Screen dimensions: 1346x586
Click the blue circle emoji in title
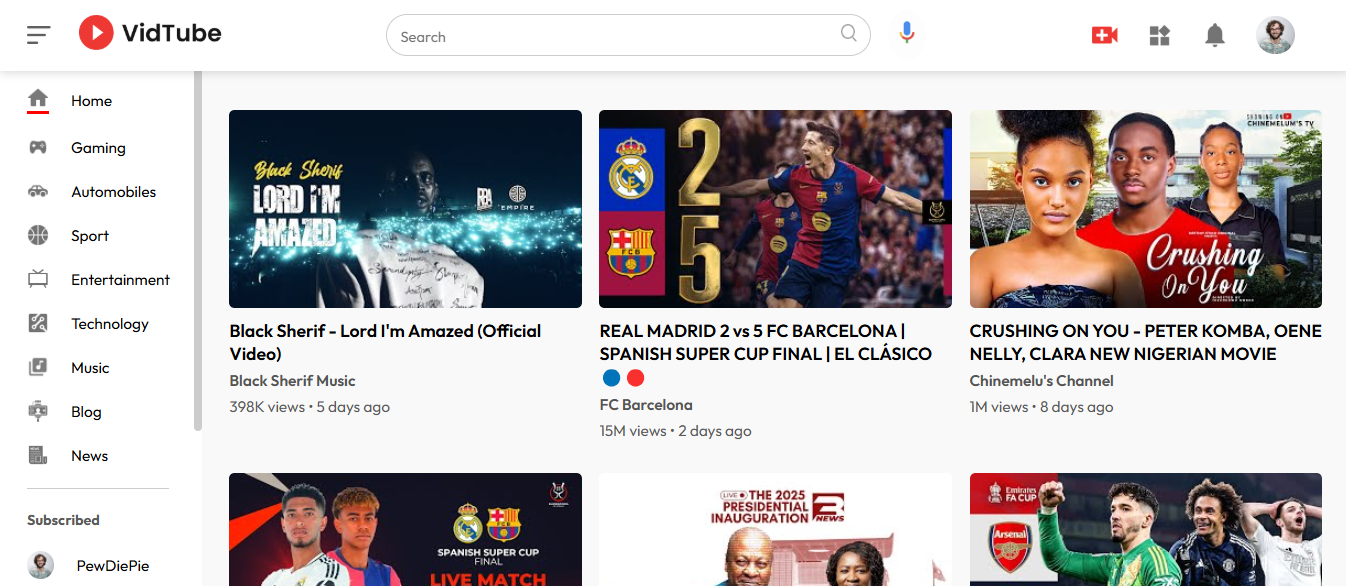tap(611, 378)
